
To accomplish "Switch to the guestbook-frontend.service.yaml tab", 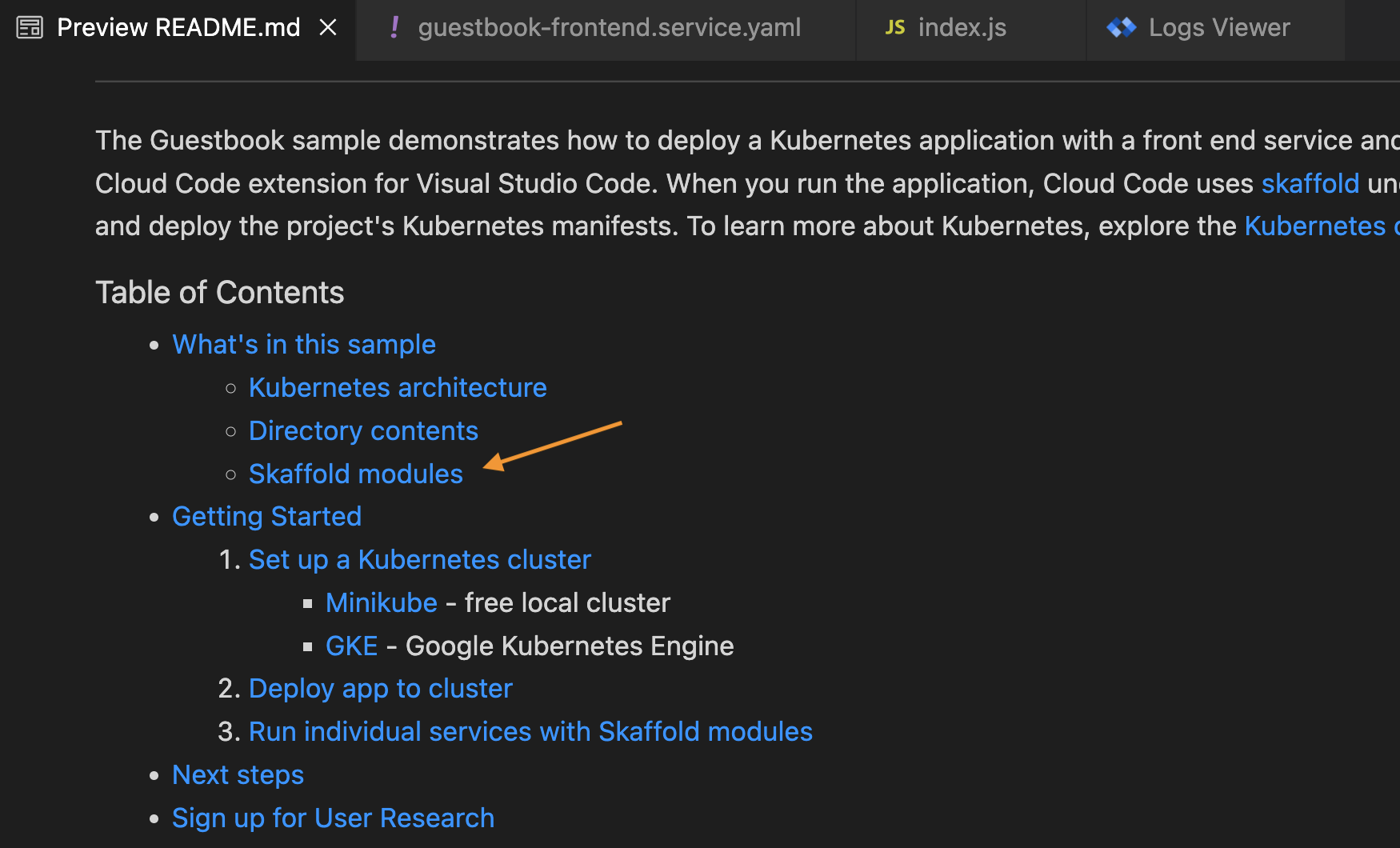I will pos(609,27).
